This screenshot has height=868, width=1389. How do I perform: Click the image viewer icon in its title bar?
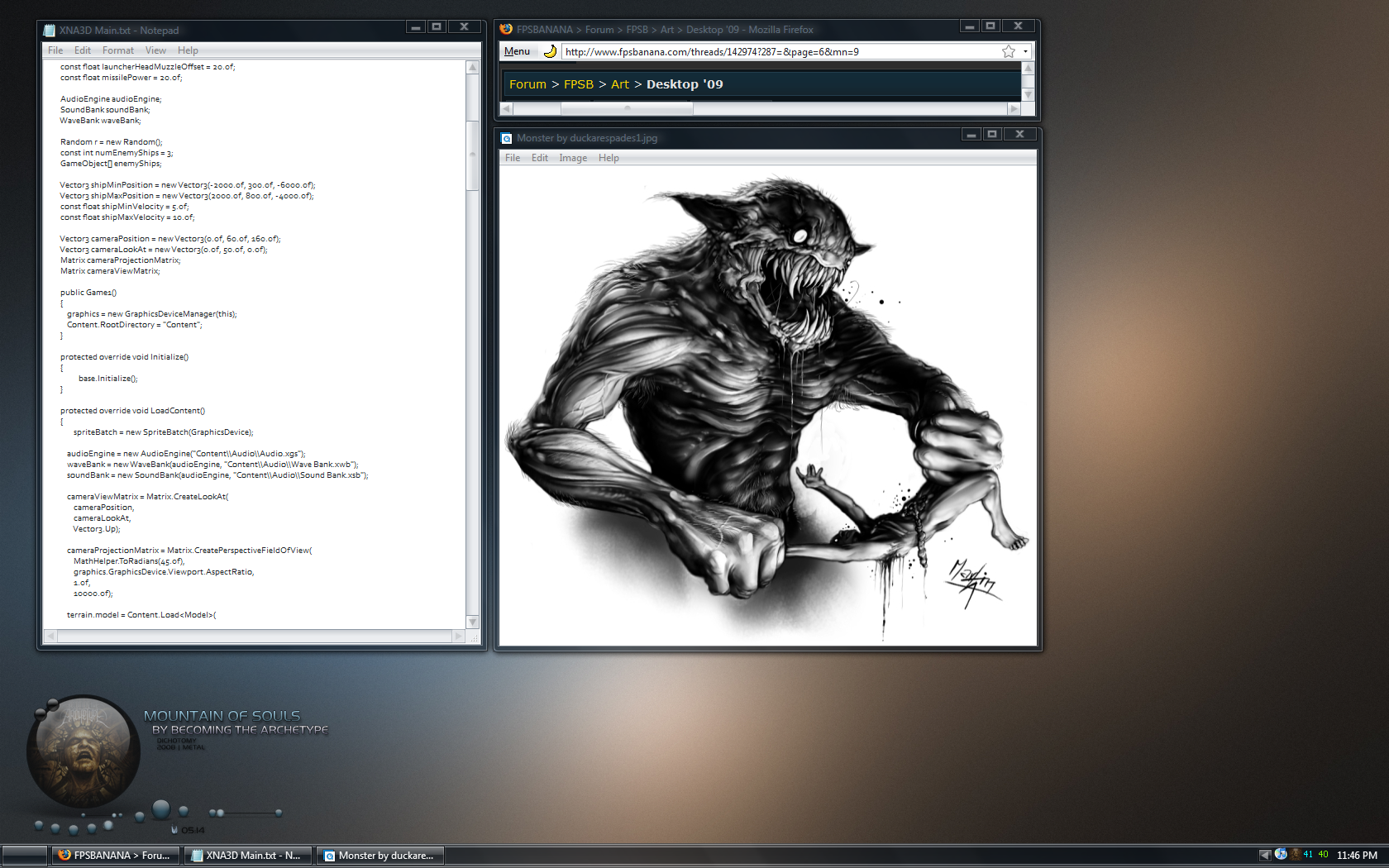pos(507,138)
